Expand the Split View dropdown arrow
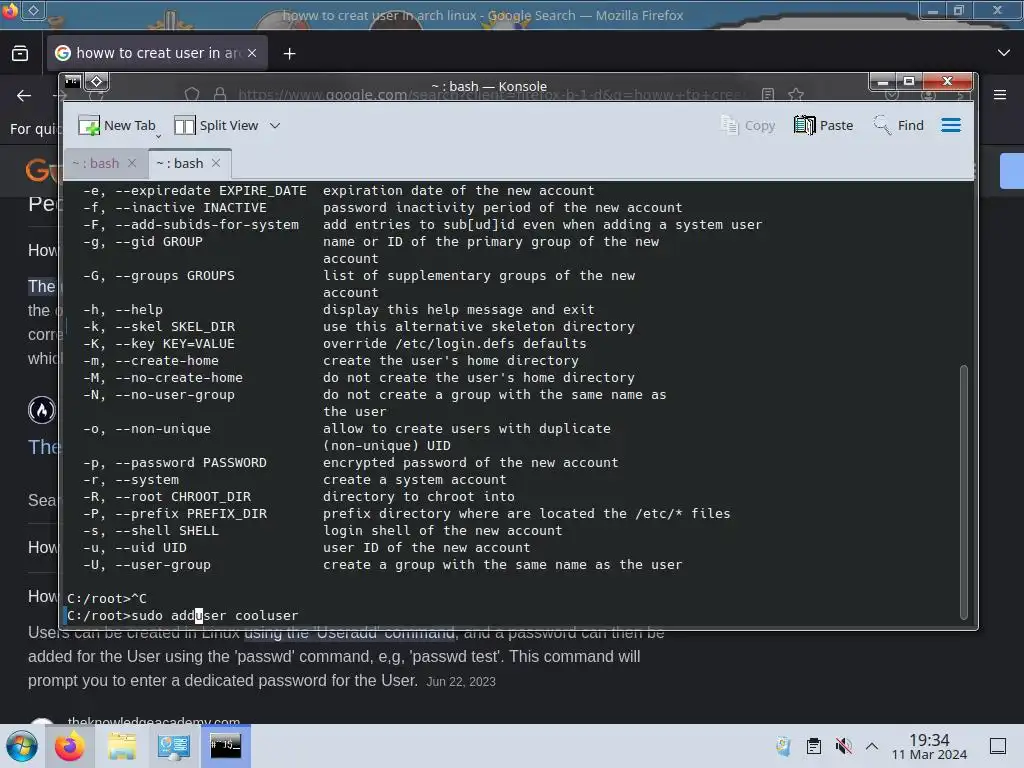The image size is (1024, 768). [x=275, y=125]
